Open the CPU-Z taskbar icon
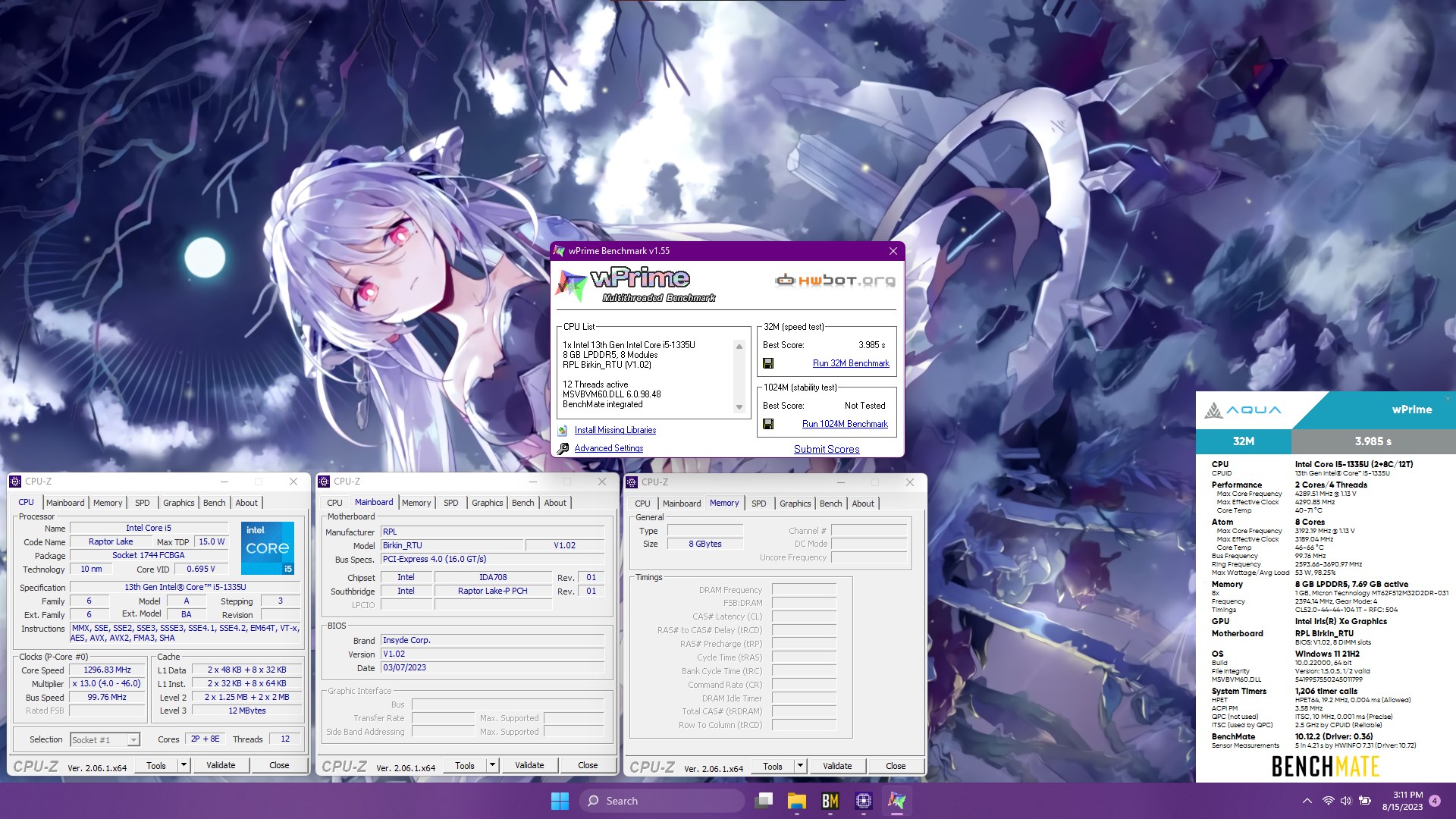This screenshot has width=1456, height=819. [x=863, y=801]
